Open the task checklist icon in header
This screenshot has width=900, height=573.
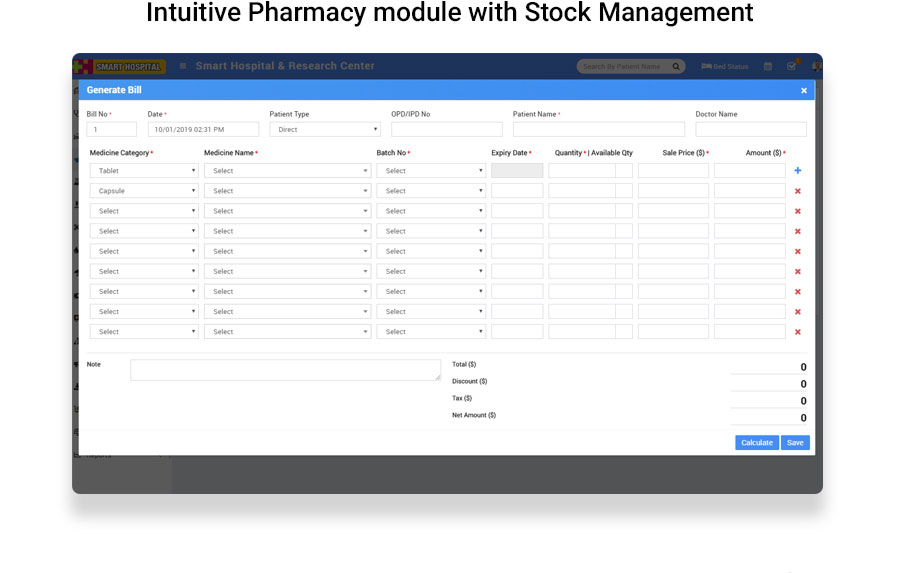(x=791, y=67)
